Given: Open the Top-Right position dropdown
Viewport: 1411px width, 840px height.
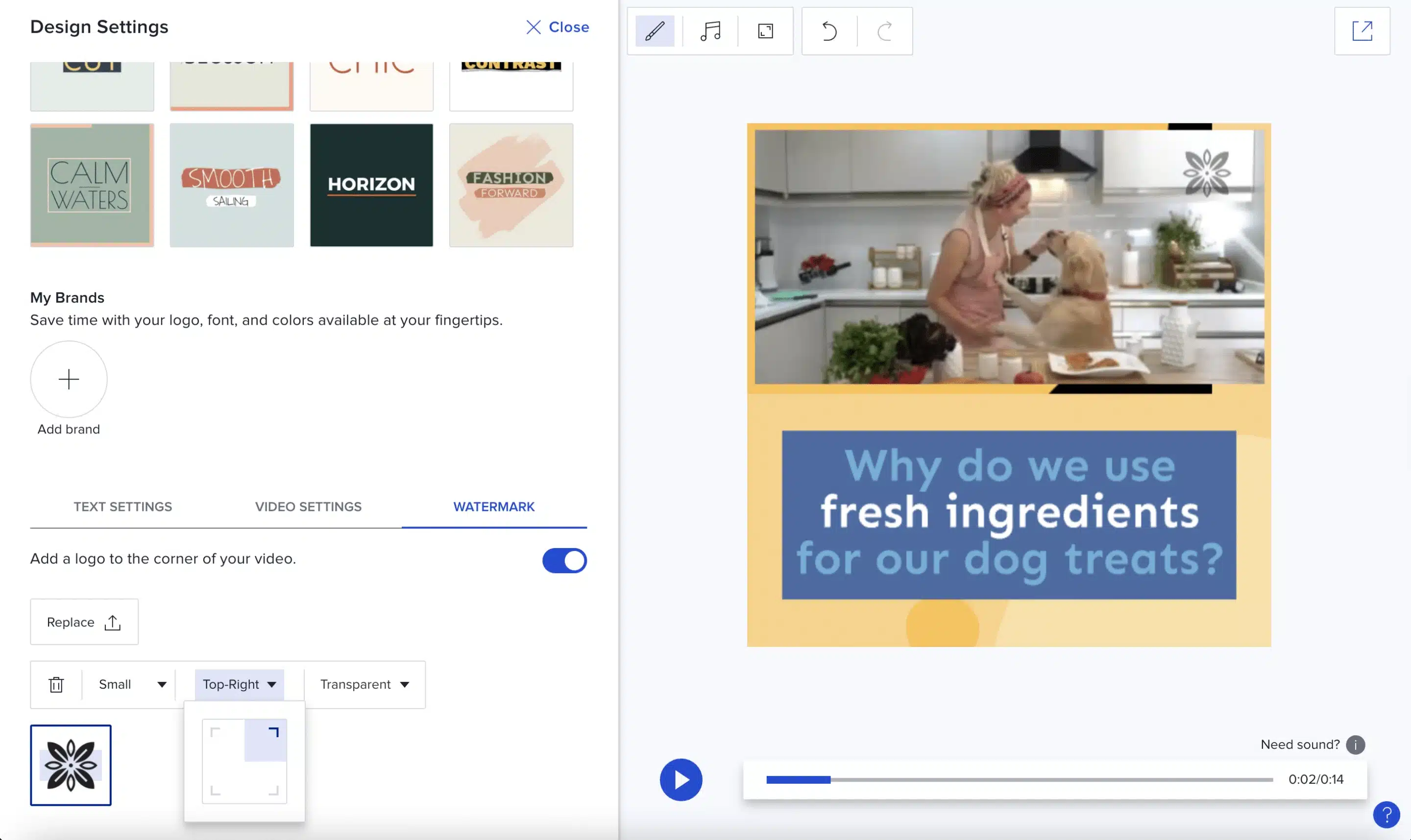Looking at the screenshot, I should click(239, 684).
